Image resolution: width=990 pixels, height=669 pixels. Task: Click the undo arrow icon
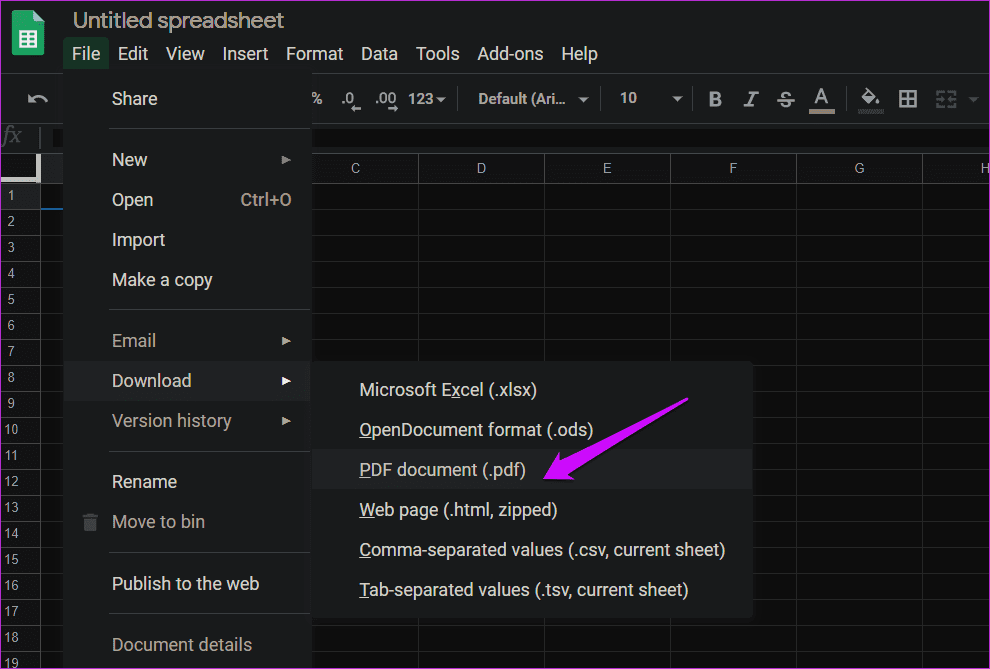click(38, 99)
